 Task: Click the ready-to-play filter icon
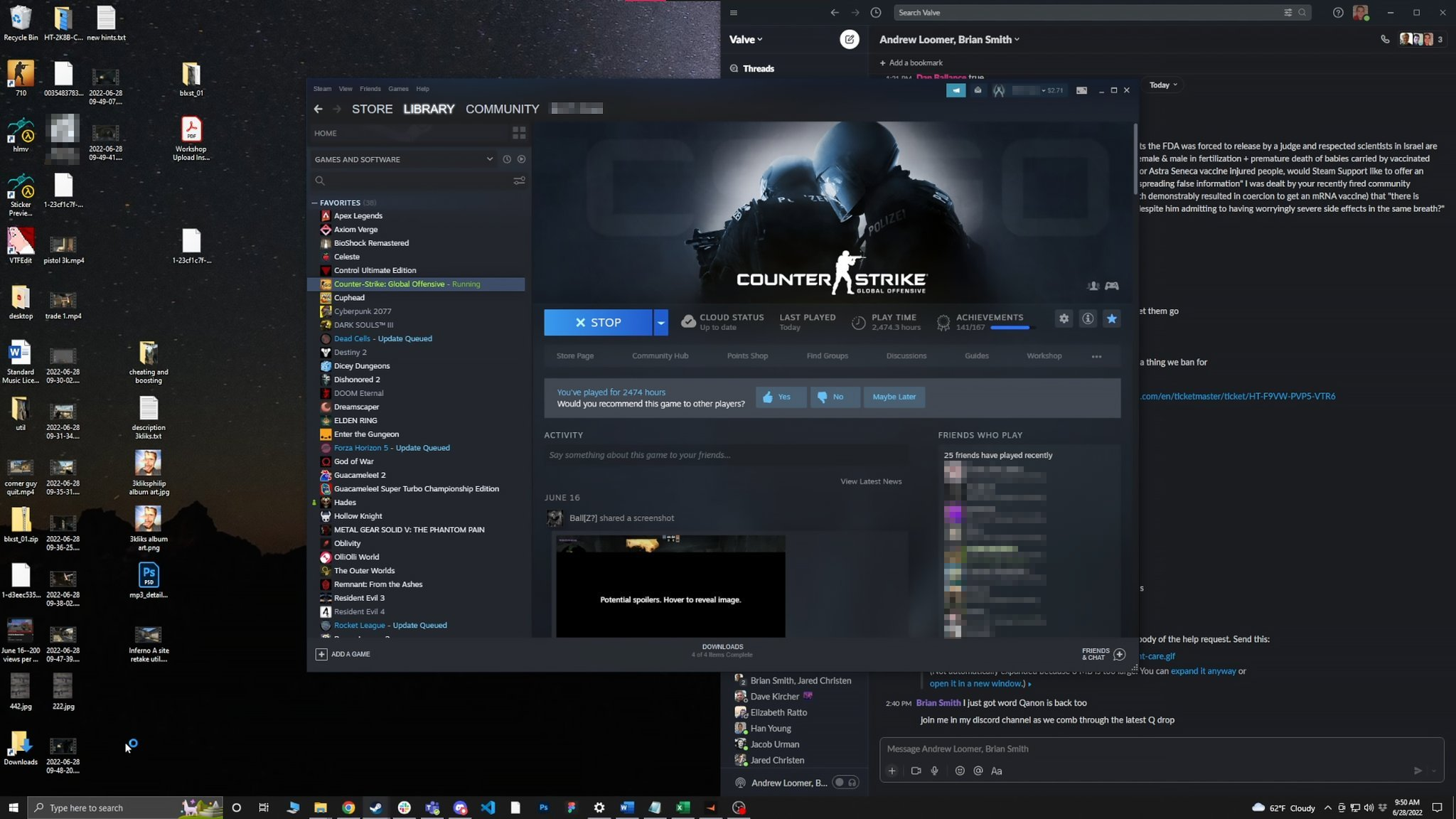coord(521,159)
